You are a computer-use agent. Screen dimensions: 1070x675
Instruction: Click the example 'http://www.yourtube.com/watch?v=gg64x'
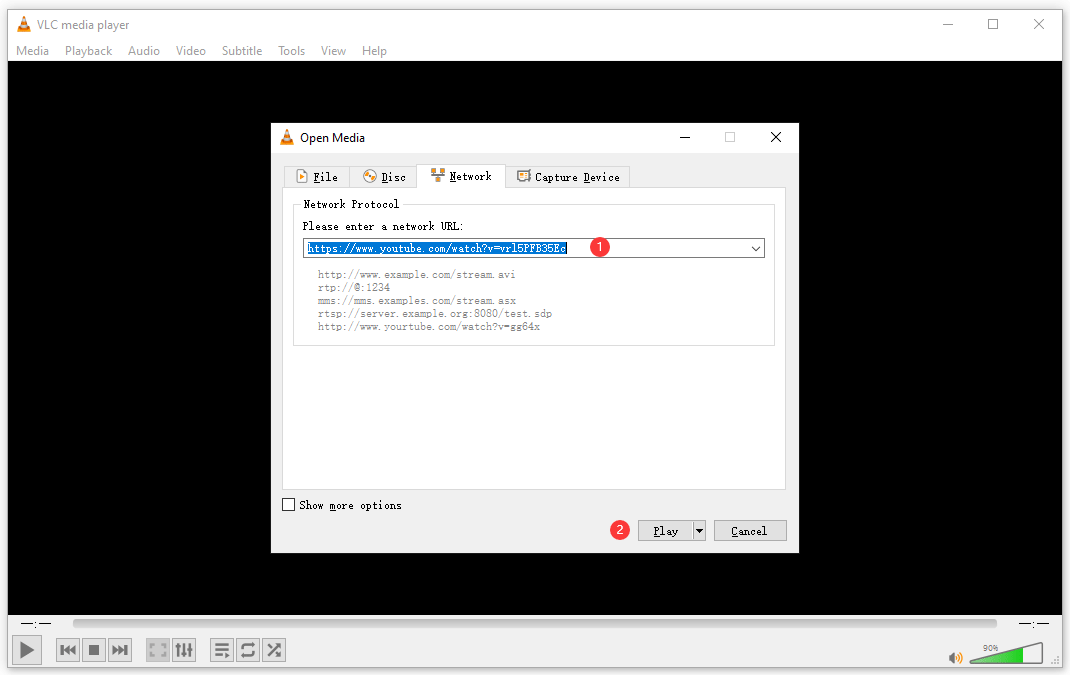tap(429, 326)
